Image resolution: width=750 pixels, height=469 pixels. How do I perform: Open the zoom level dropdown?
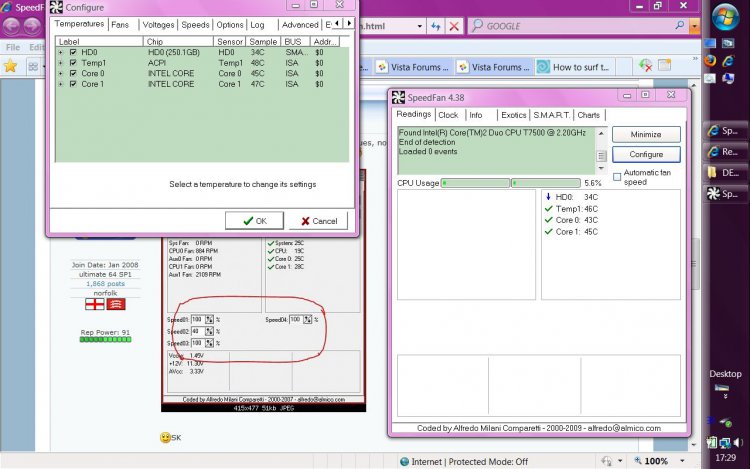click(x=682, y=461)
